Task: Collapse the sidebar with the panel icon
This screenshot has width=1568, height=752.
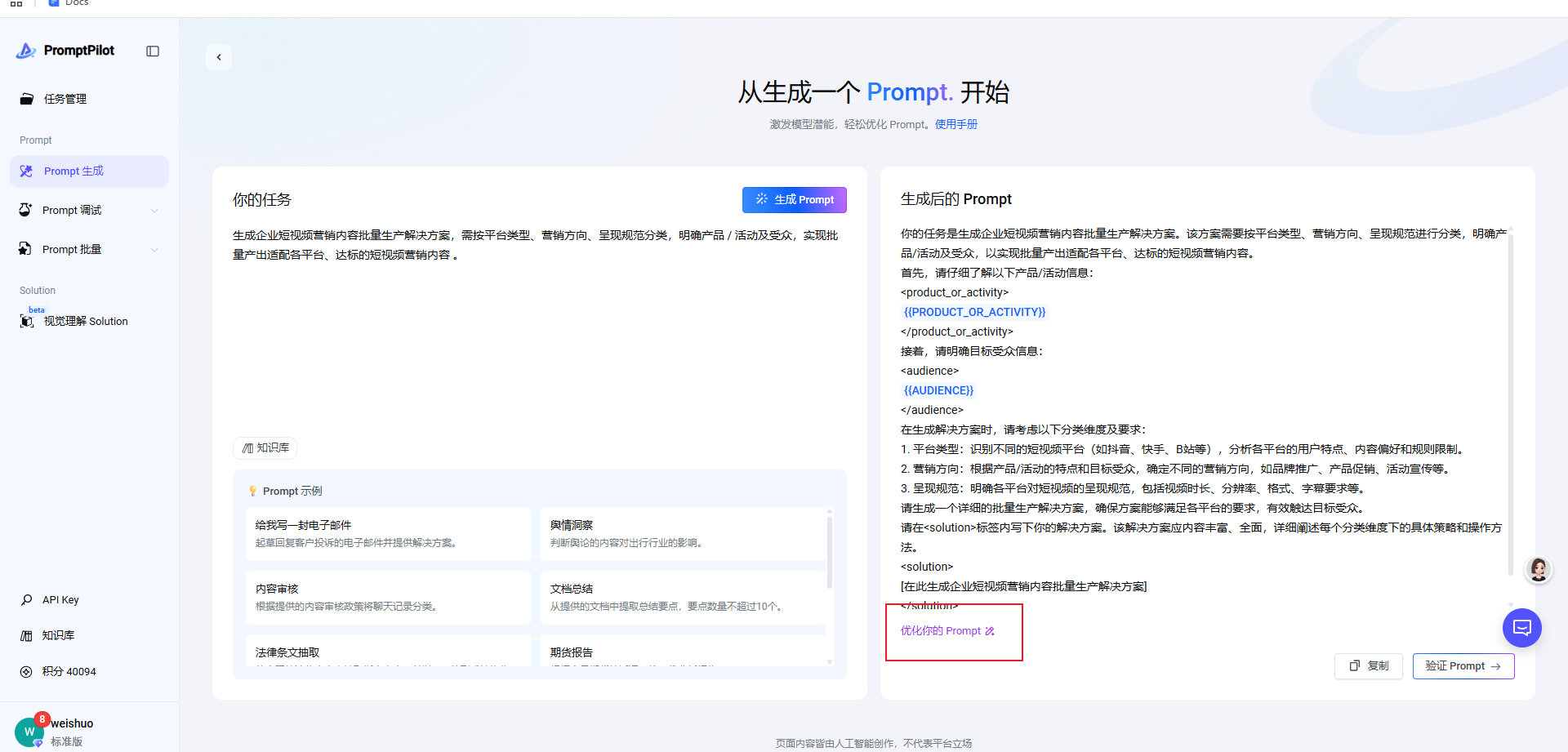Action: [153, 51]
